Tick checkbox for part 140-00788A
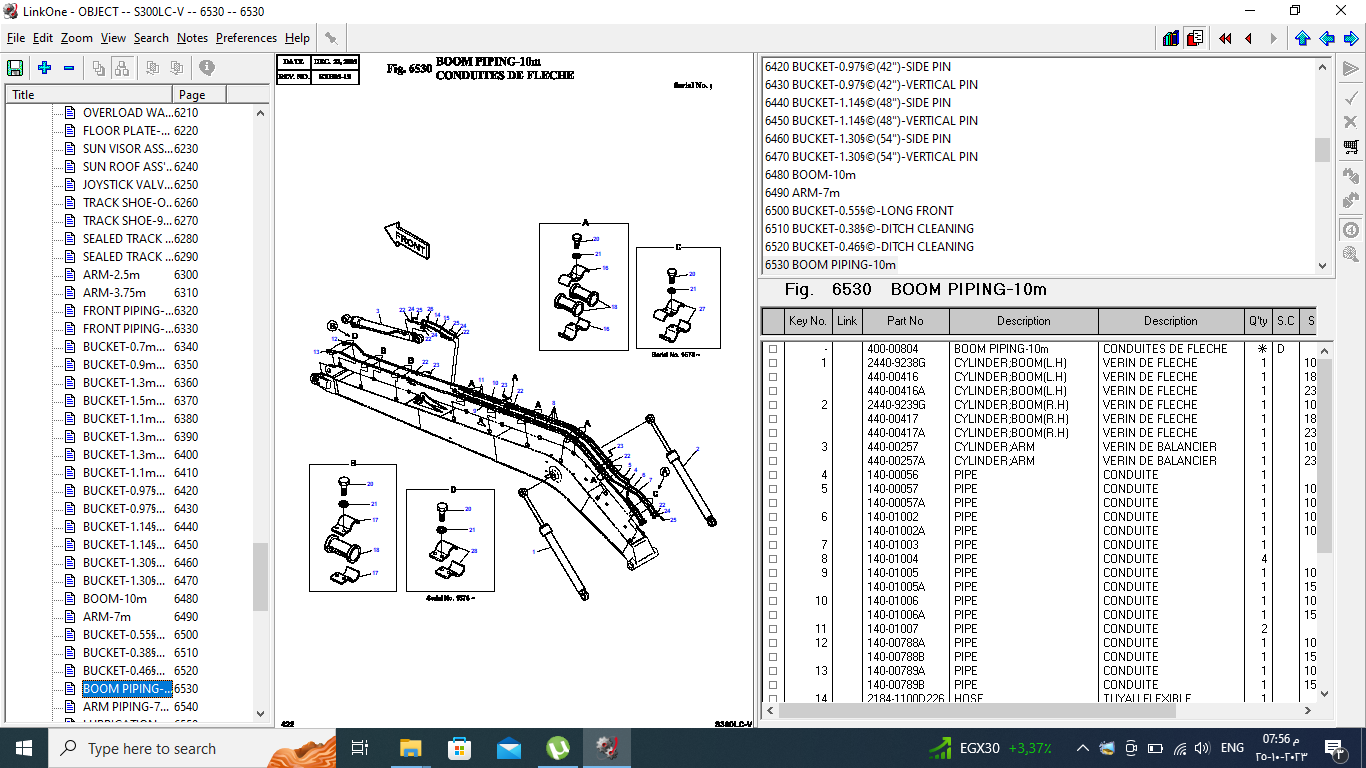This screenshot has width=1366, height=768. pyautogui.click(x=772, y=643)
